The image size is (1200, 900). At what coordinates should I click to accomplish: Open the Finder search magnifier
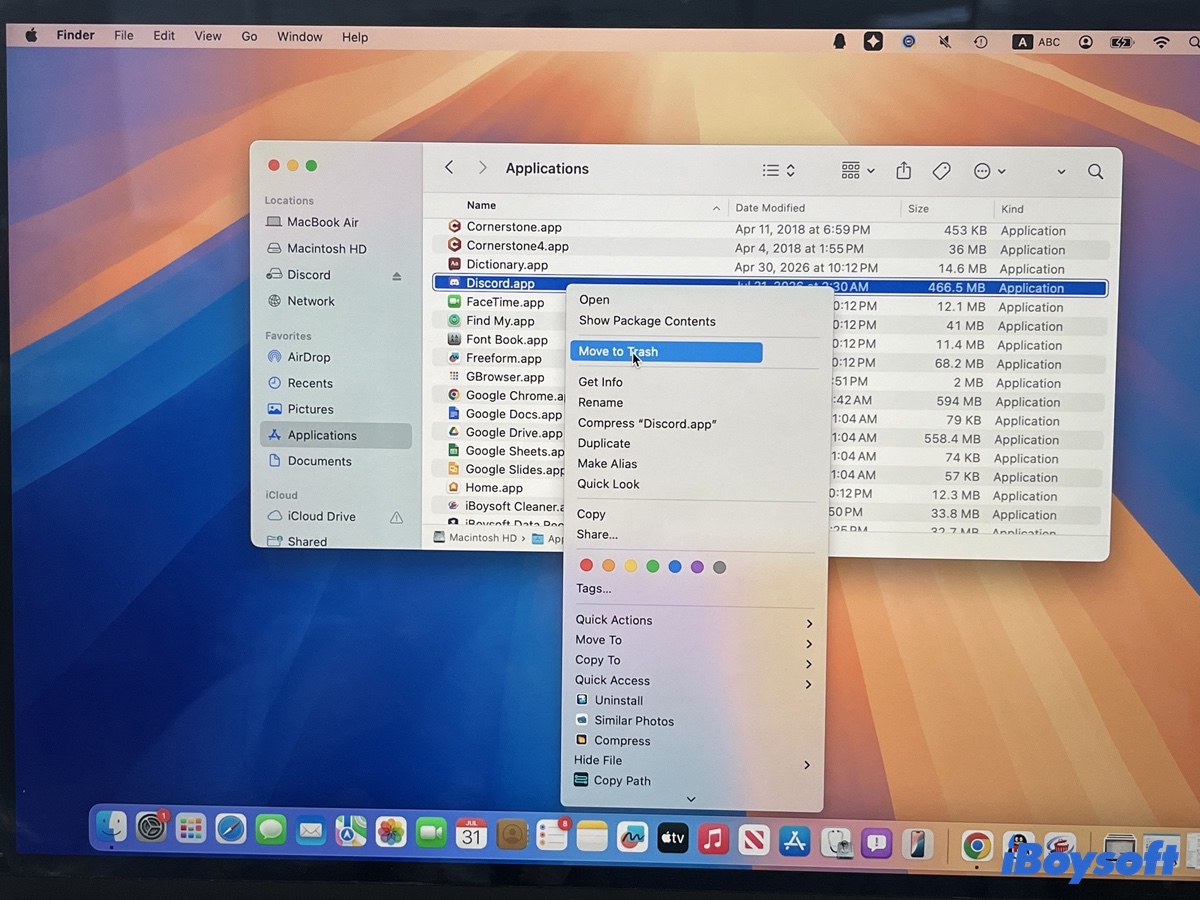[x=1095, y=171]
